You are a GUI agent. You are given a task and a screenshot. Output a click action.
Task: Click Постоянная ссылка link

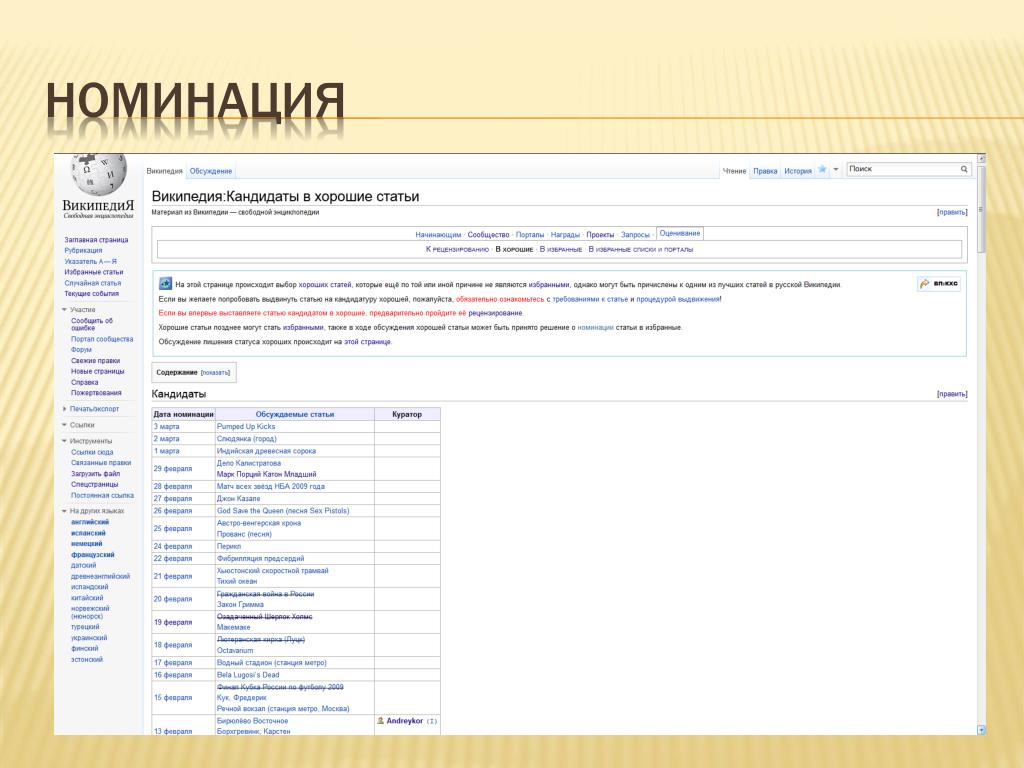tap(102, 495)
